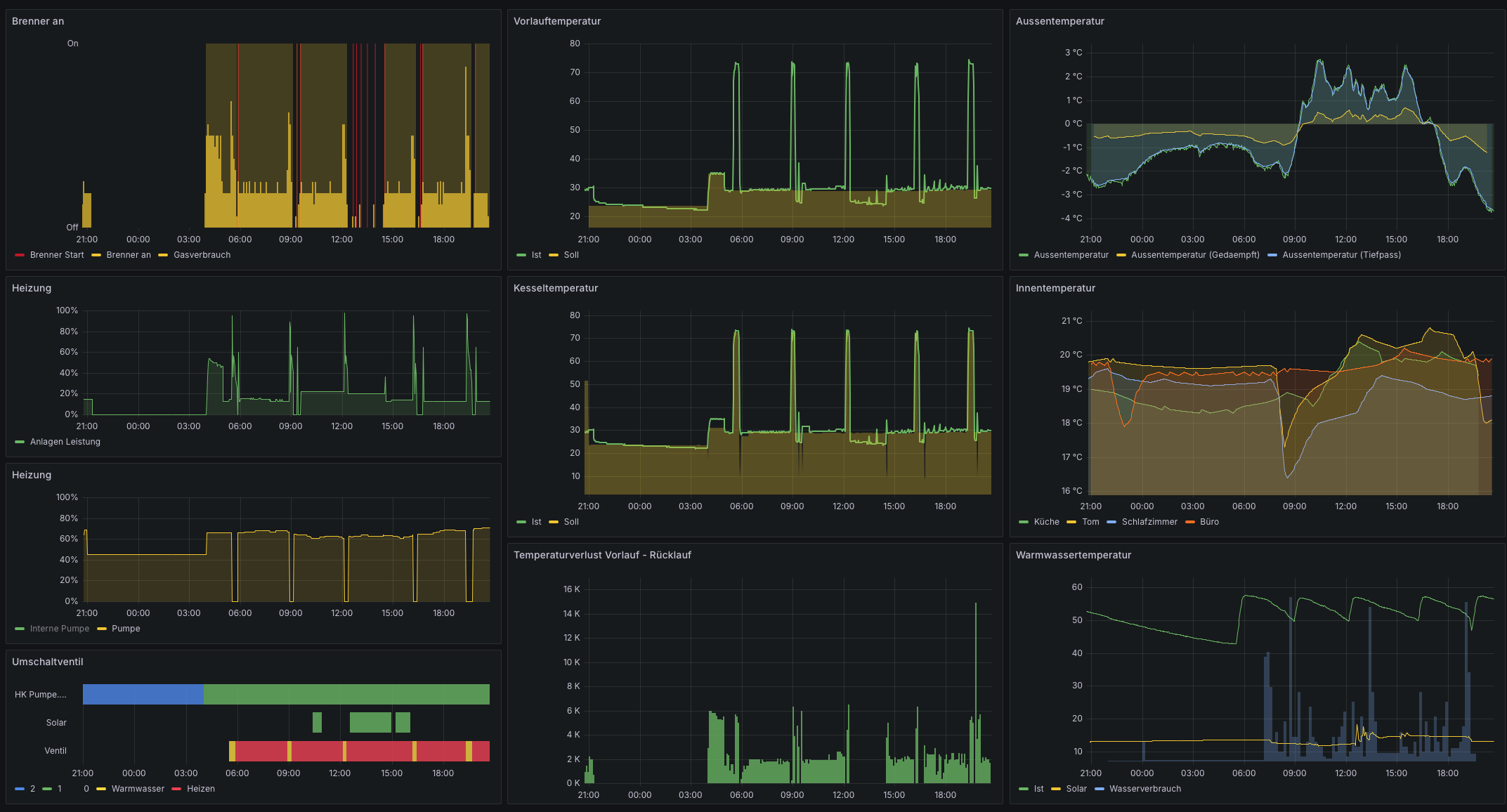Click the blue Schlafzimmer legend color swatch

pos(1111,522)
